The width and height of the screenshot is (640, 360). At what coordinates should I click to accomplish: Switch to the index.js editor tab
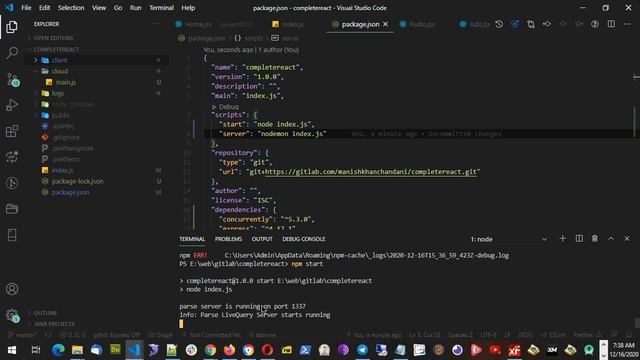tap(293, 24)
